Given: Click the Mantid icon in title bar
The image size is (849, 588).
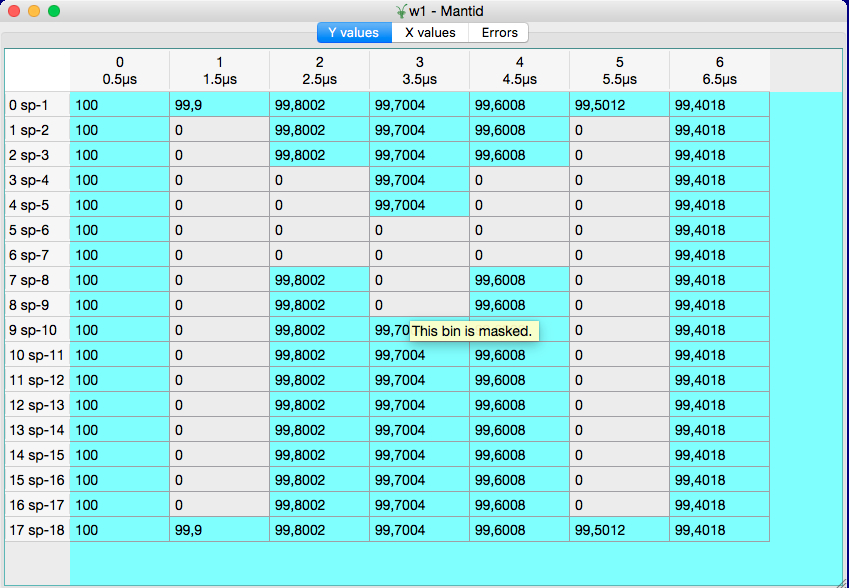Looking at the screenshot, I should click(x=401, y=10).
